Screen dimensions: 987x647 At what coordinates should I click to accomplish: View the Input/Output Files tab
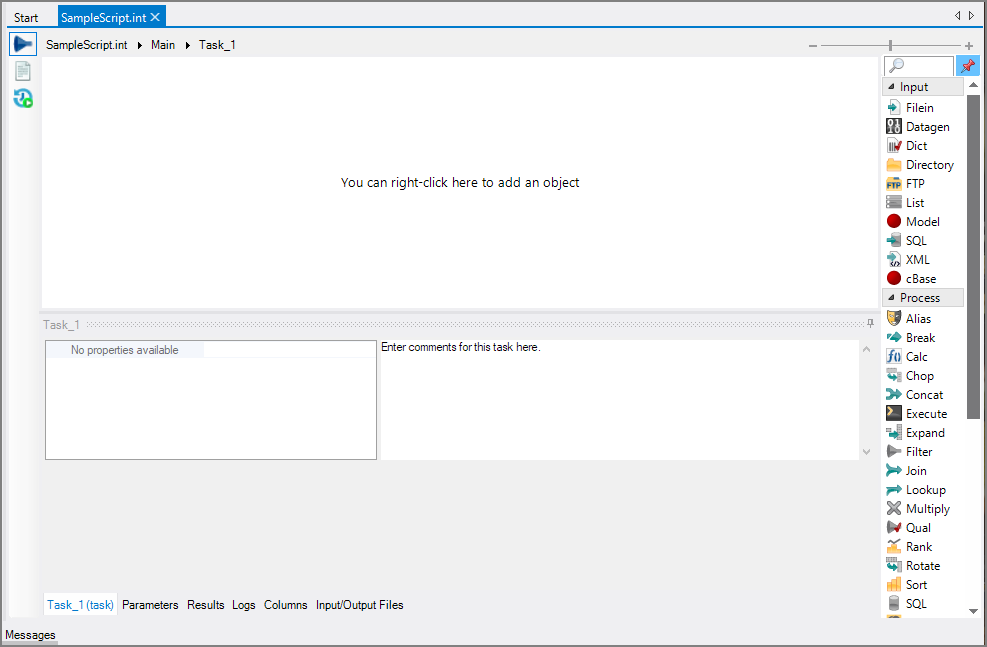359,604
